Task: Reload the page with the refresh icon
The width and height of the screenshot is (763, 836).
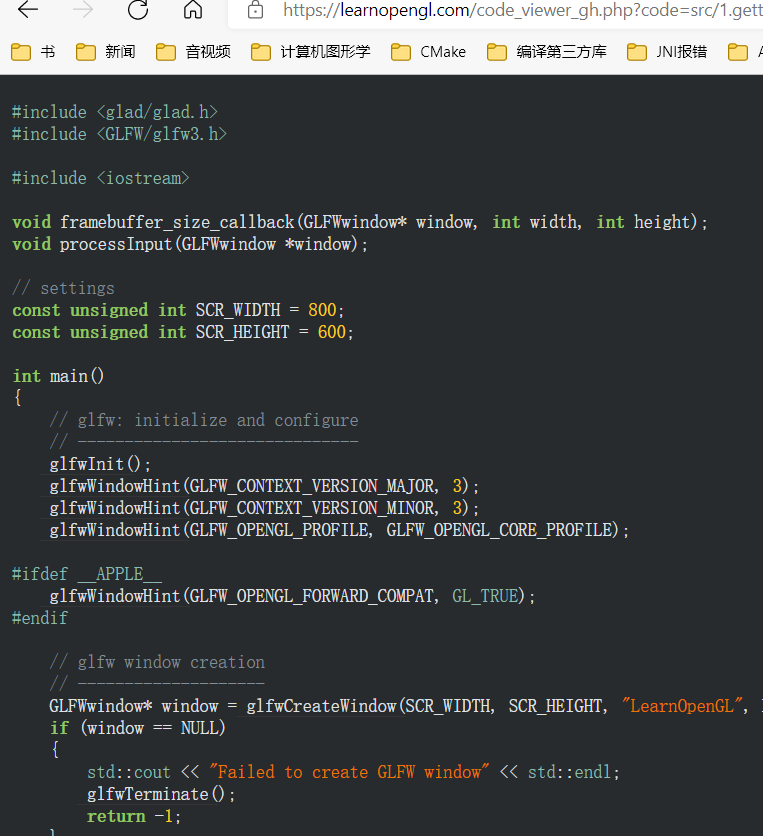Action: coord(138,10)
